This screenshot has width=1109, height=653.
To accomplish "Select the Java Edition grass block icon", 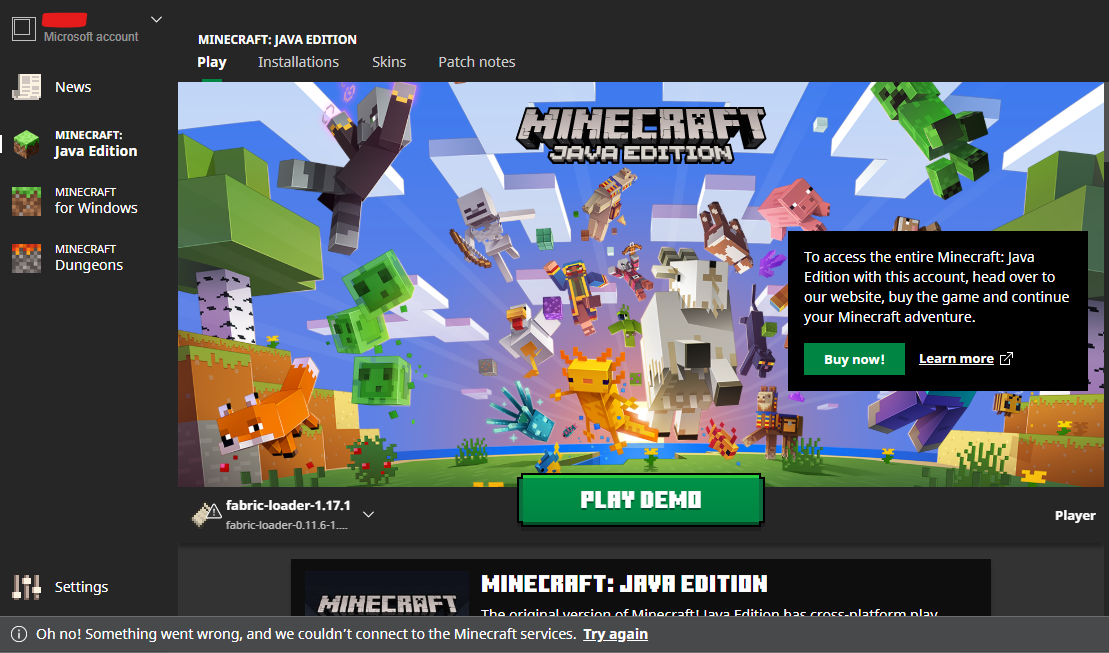I will (x=26, y=144).
